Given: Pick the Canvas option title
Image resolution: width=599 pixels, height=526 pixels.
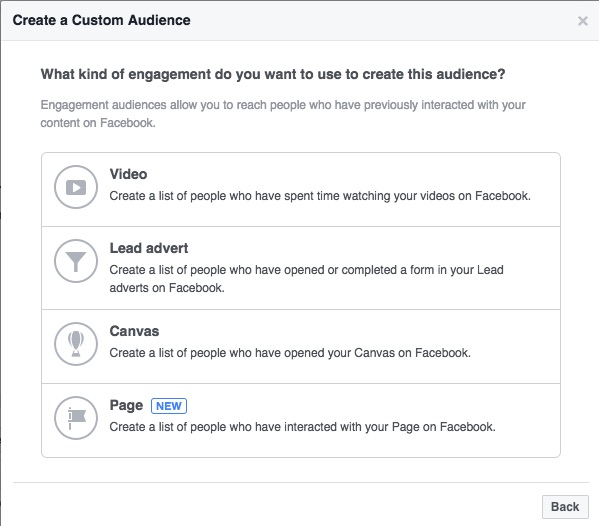Looking at the screenshot, I should pos(134,331).
